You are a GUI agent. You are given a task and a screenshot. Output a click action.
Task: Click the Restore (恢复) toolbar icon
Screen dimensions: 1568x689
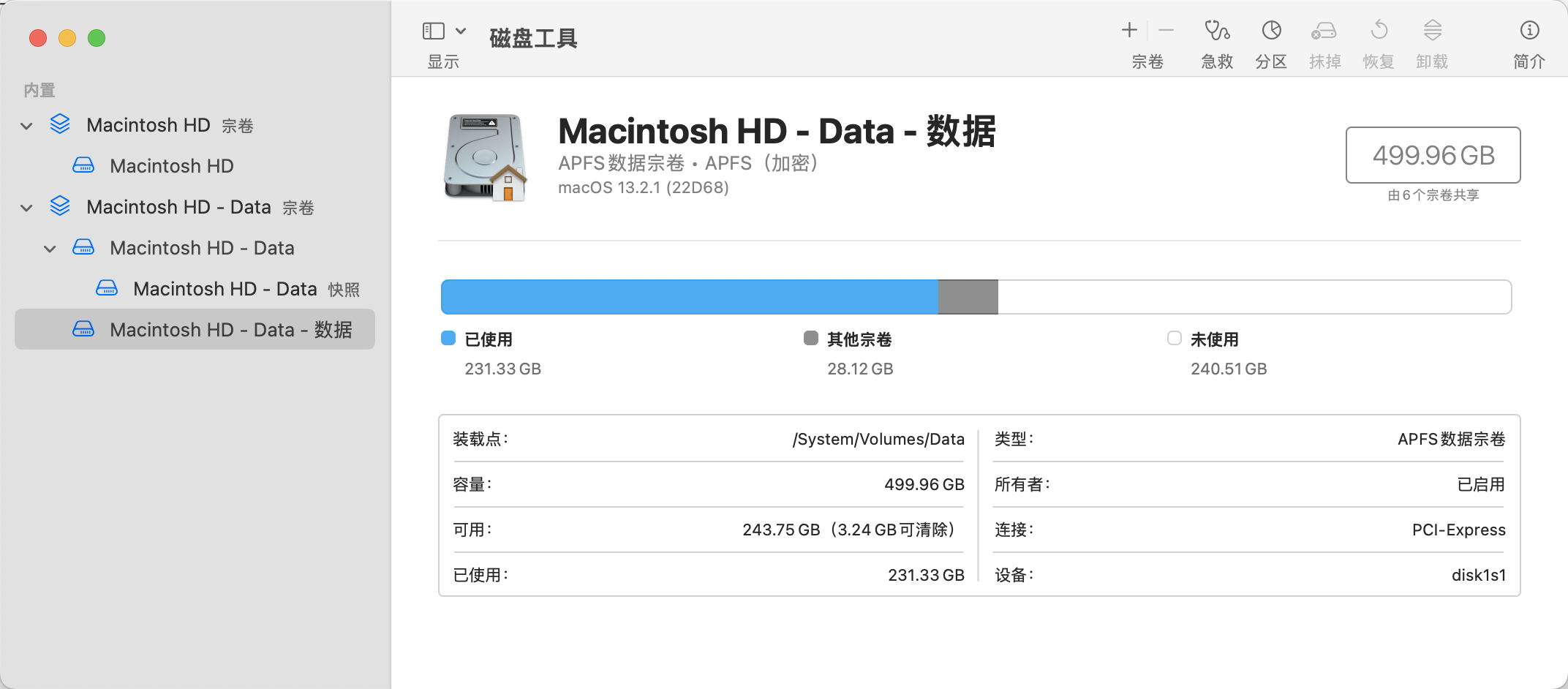(1379, 31)
